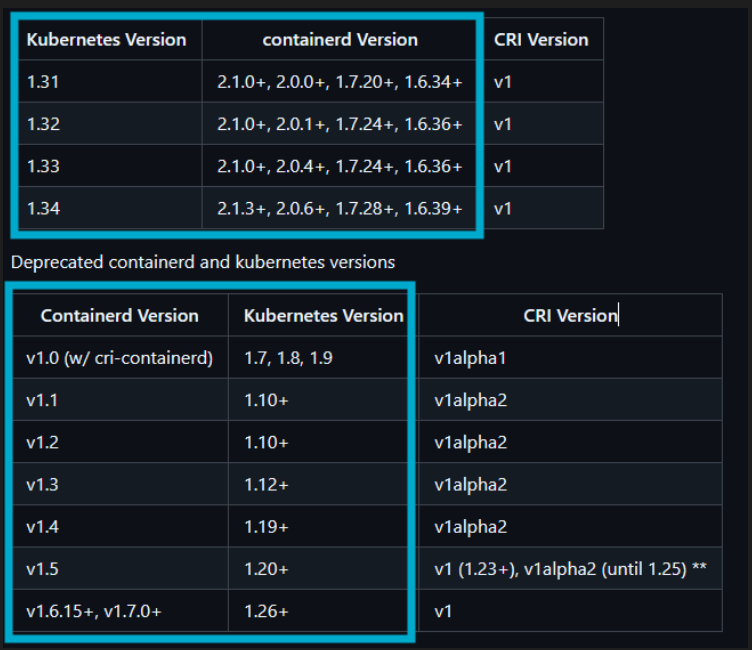Select the 'v1.4' containerd version cell
This screenshot has width=752, height=650.
(120, 526)
